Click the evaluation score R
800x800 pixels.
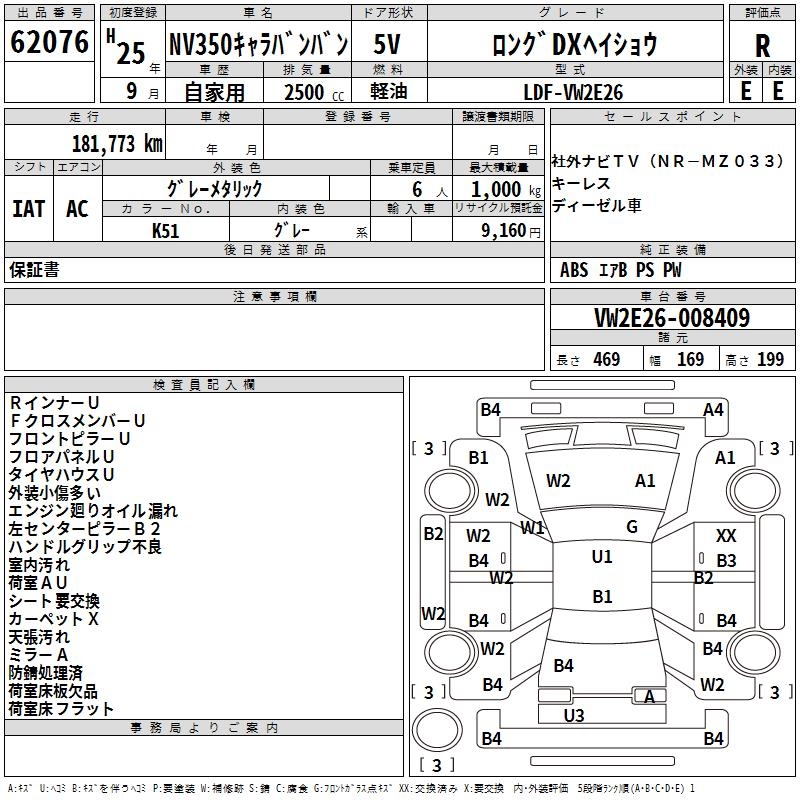(x=762, y=46)
